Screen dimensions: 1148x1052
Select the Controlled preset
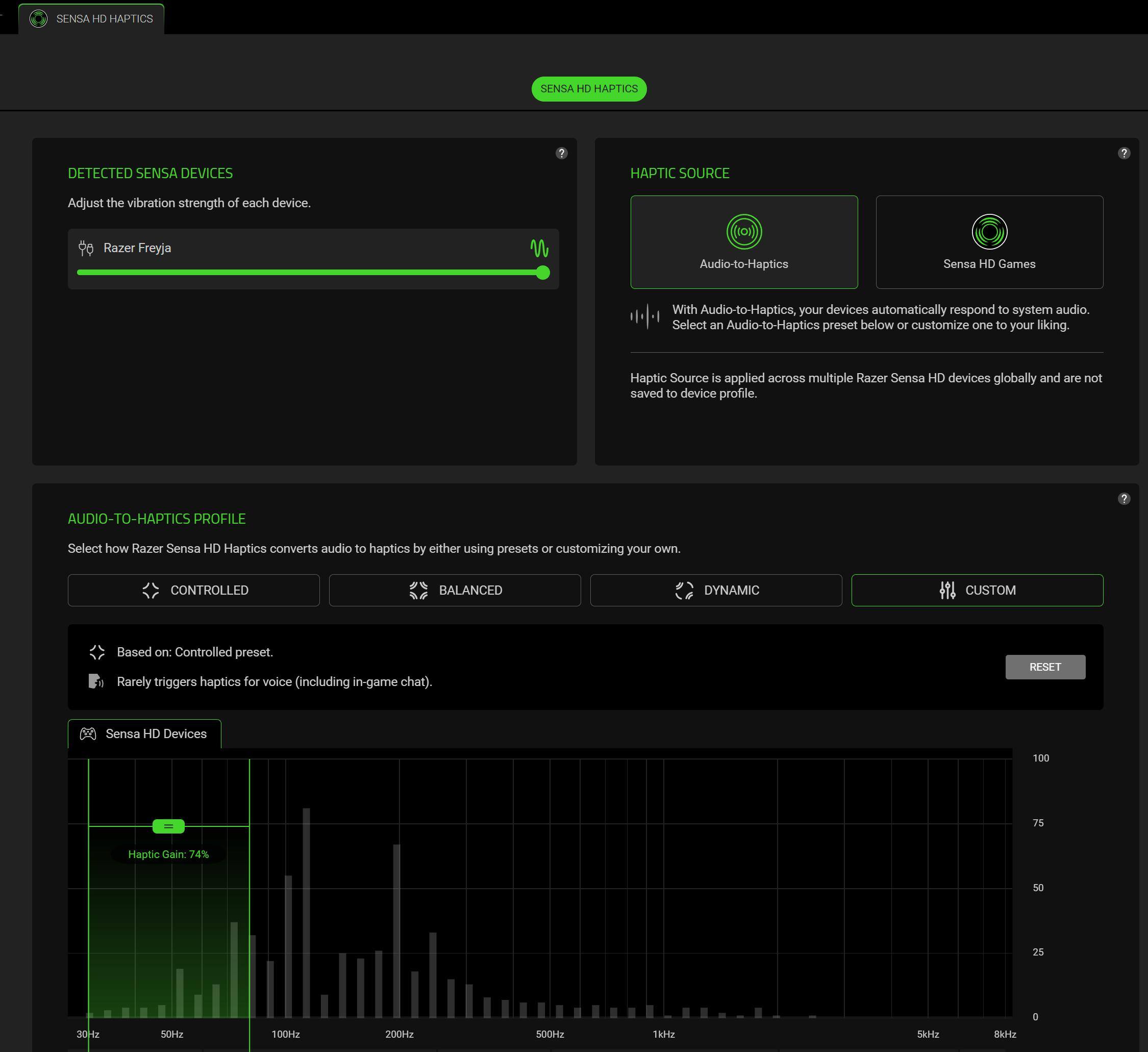coord(193,590)
